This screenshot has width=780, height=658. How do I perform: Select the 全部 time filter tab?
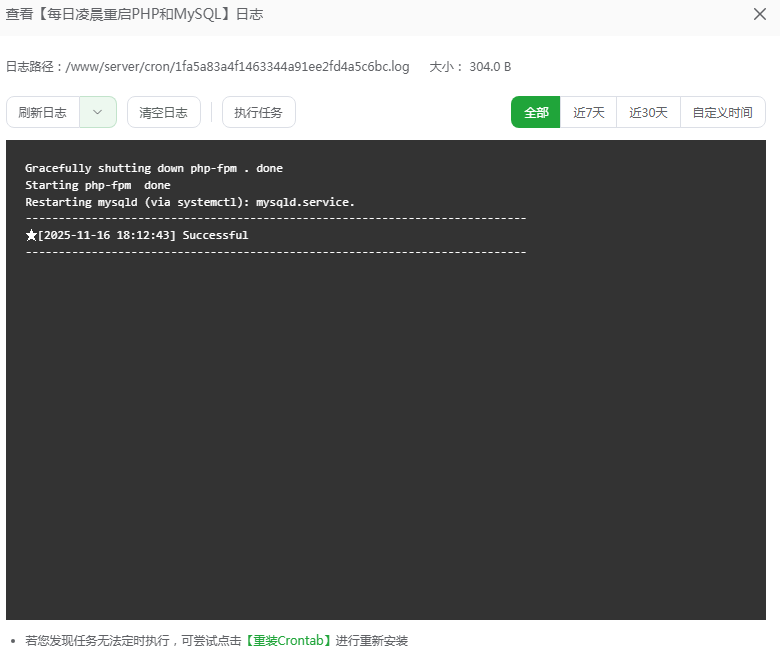(536, 113)
